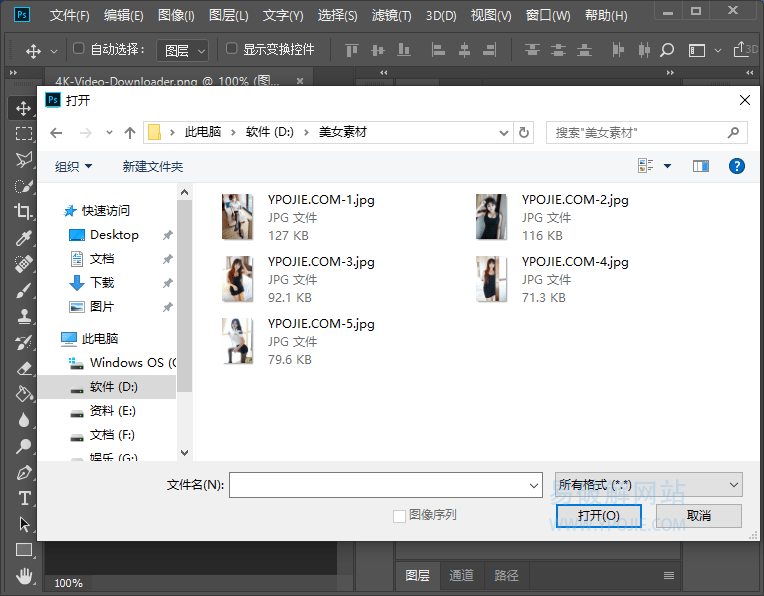Toggle the preview pane icon
The width and height of the screenshot is (764, 596).
[701, 166]
